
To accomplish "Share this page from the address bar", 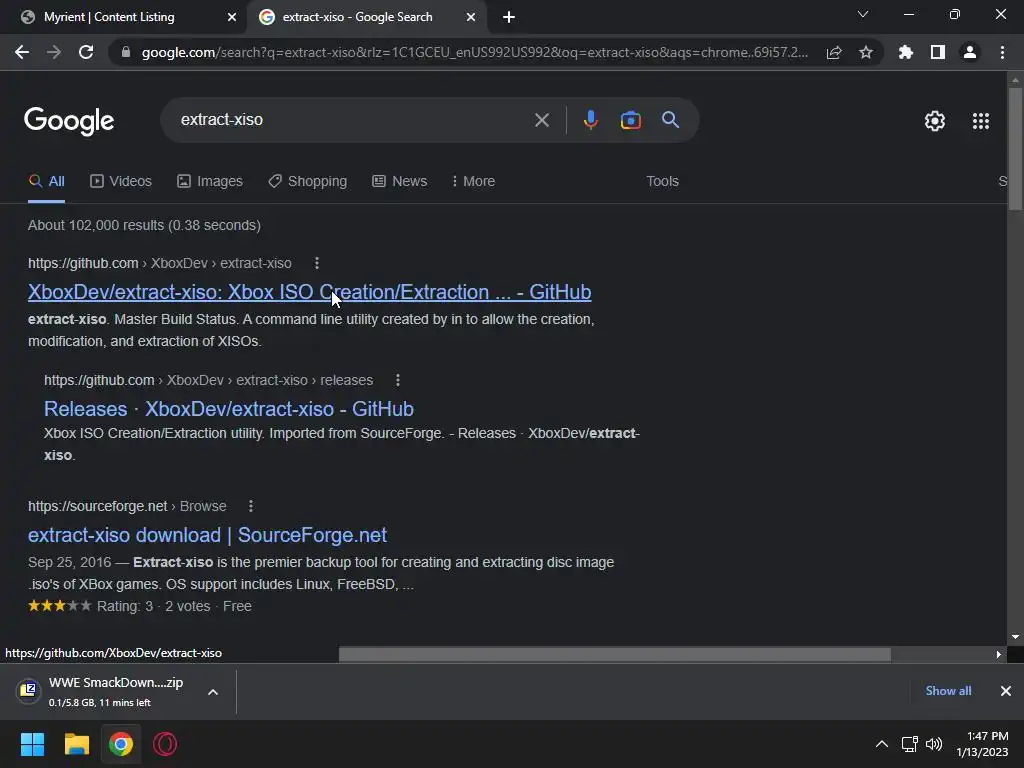I will [x=834, y=53].
